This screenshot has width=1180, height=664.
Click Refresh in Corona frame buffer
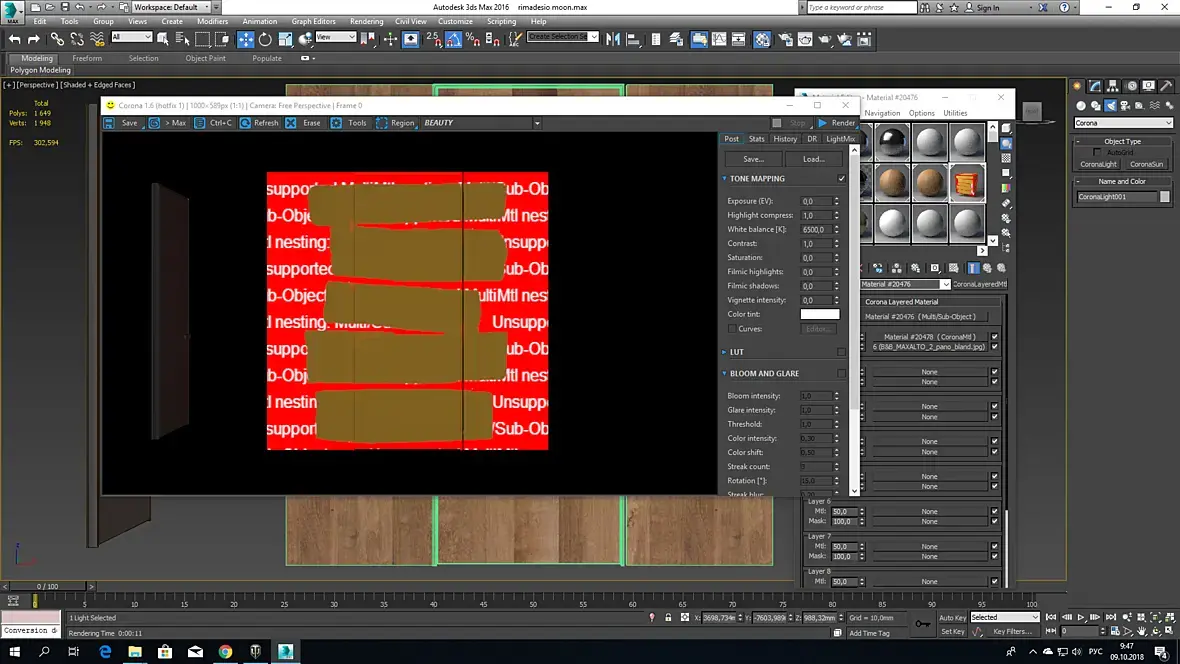(x=259, y=123)
